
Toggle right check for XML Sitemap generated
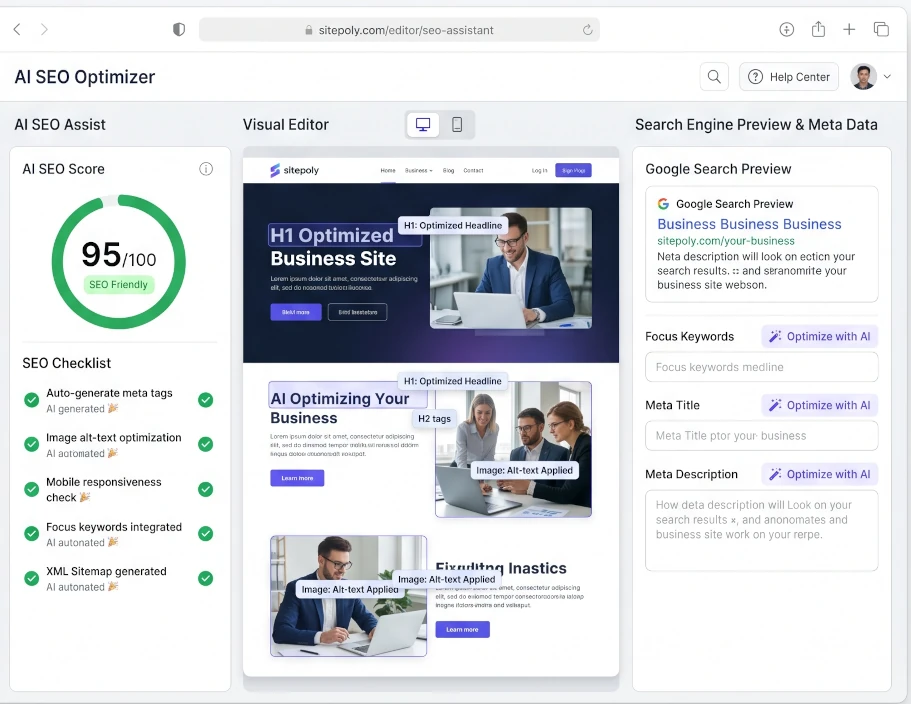205,579
